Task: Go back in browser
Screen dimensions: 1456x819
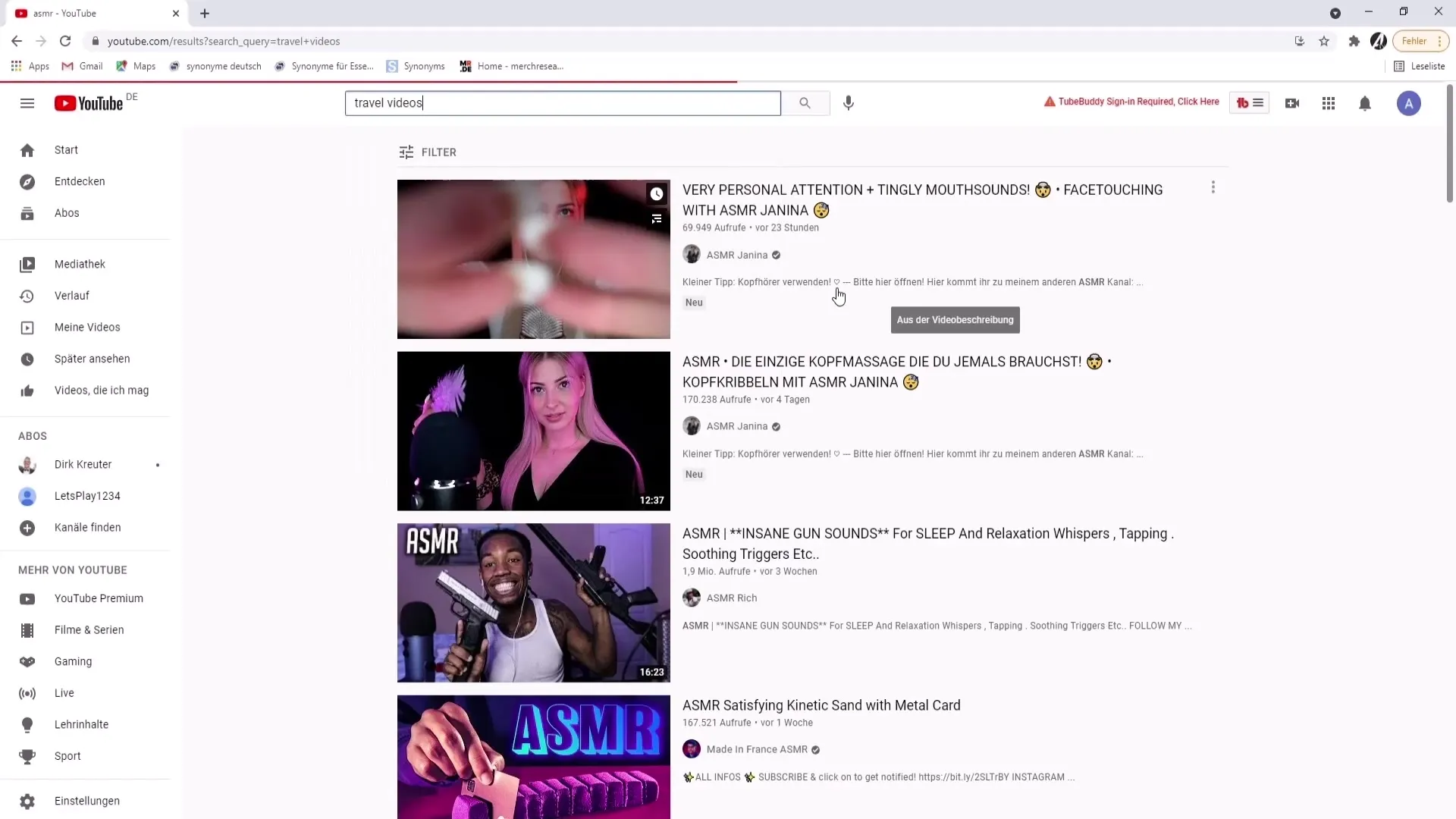Action: [17, 41]
